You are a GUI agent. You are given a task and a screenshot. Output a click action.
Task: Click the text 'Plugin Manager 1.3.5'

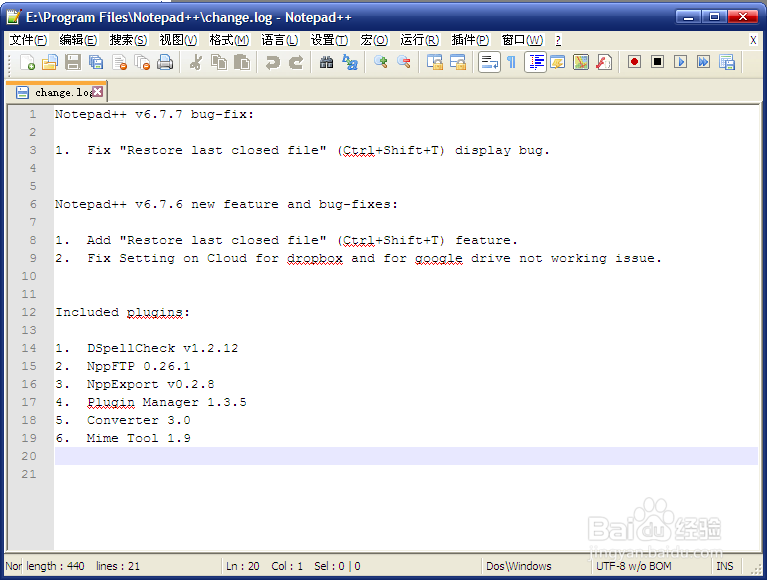(166, 402)
